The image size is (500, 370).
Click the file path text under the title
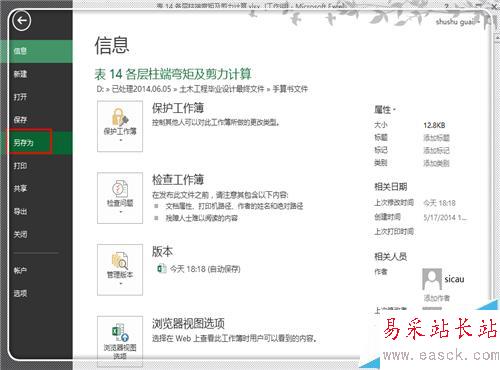pyautogui.click(x=202, y=89)
